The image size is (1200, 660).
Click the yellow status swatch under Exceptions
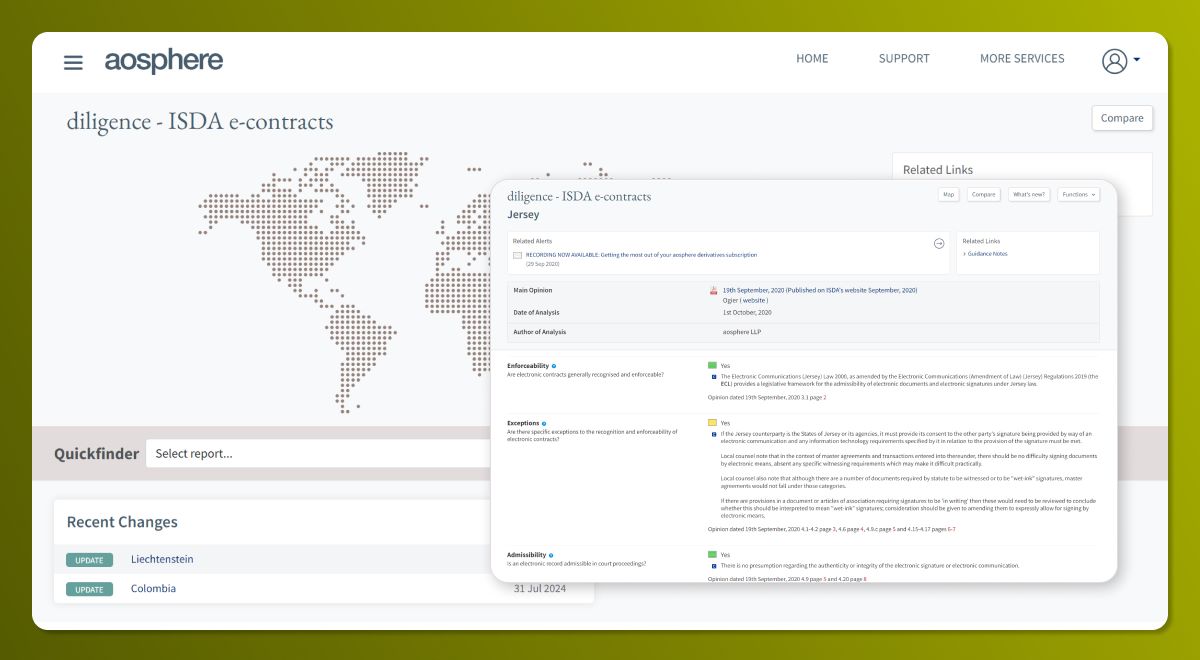[713, 423]
